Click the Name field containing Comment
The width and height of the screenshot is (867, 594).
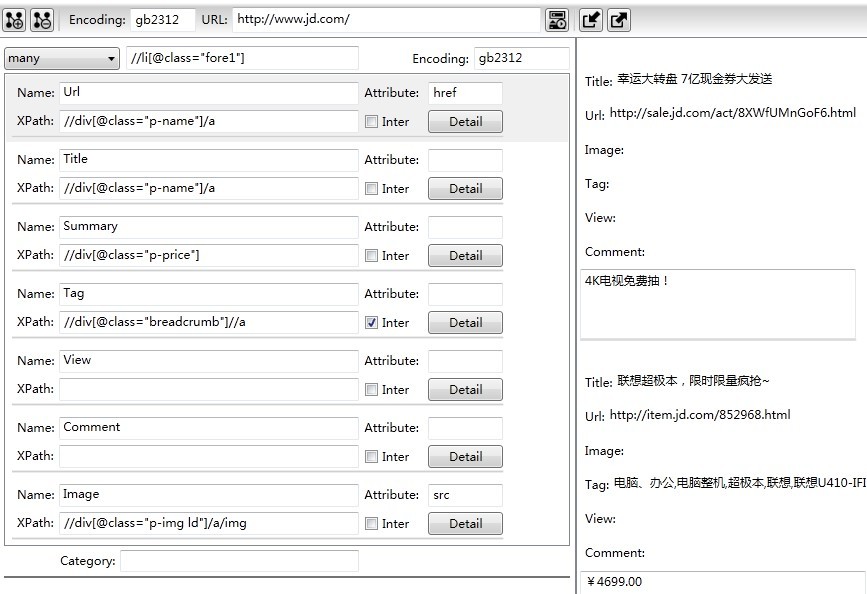click(208, 428)
